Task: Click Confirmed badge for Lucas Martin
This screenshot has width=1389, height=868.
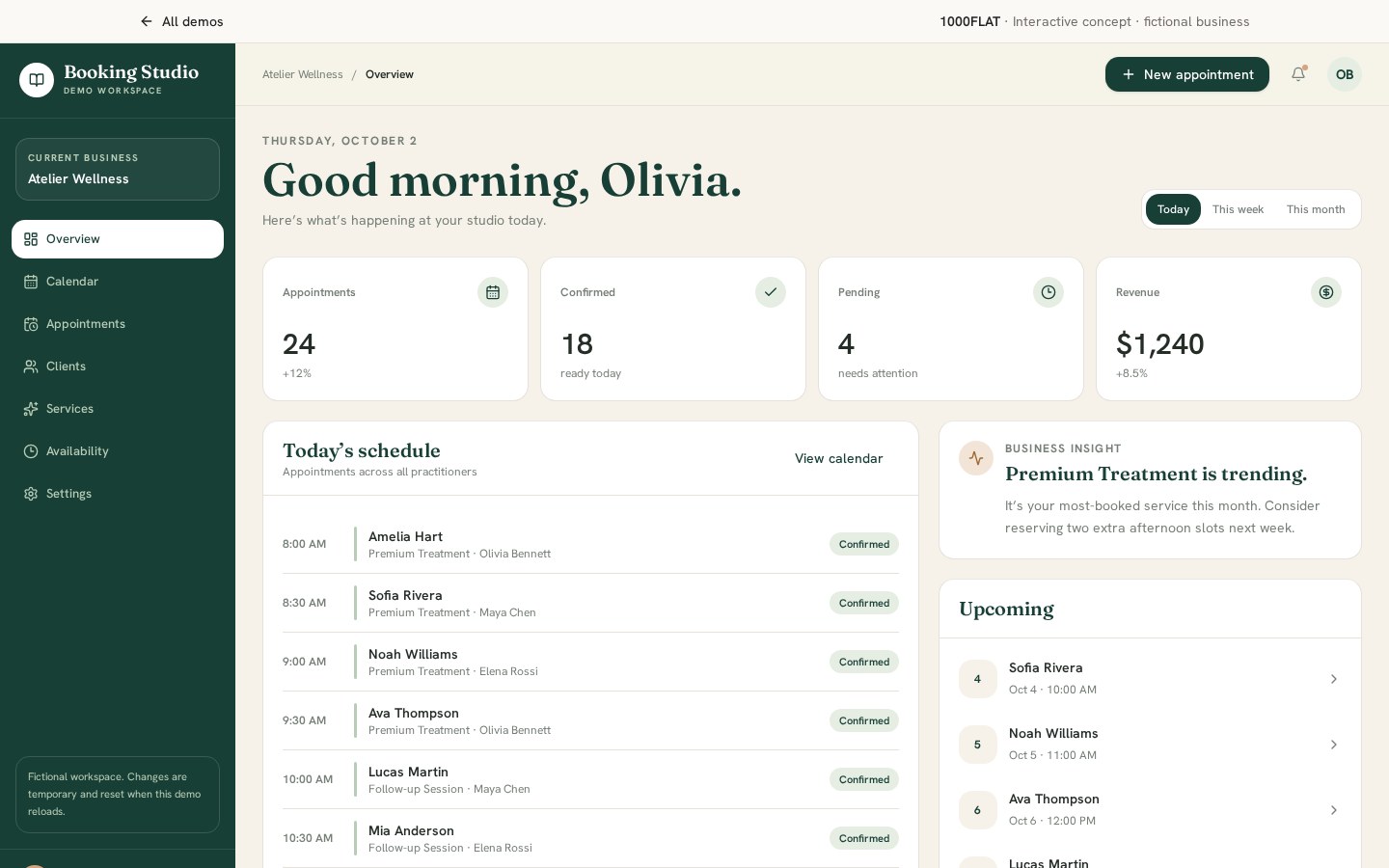Action: (864, 779)
